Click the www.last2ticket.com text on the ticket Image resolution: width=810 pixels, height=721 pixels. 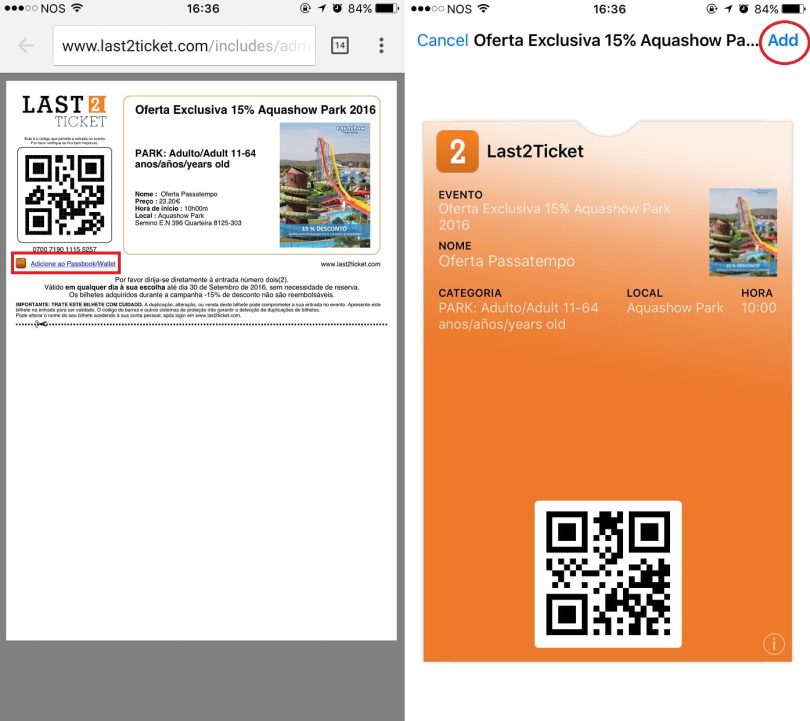tap(350, 264)
